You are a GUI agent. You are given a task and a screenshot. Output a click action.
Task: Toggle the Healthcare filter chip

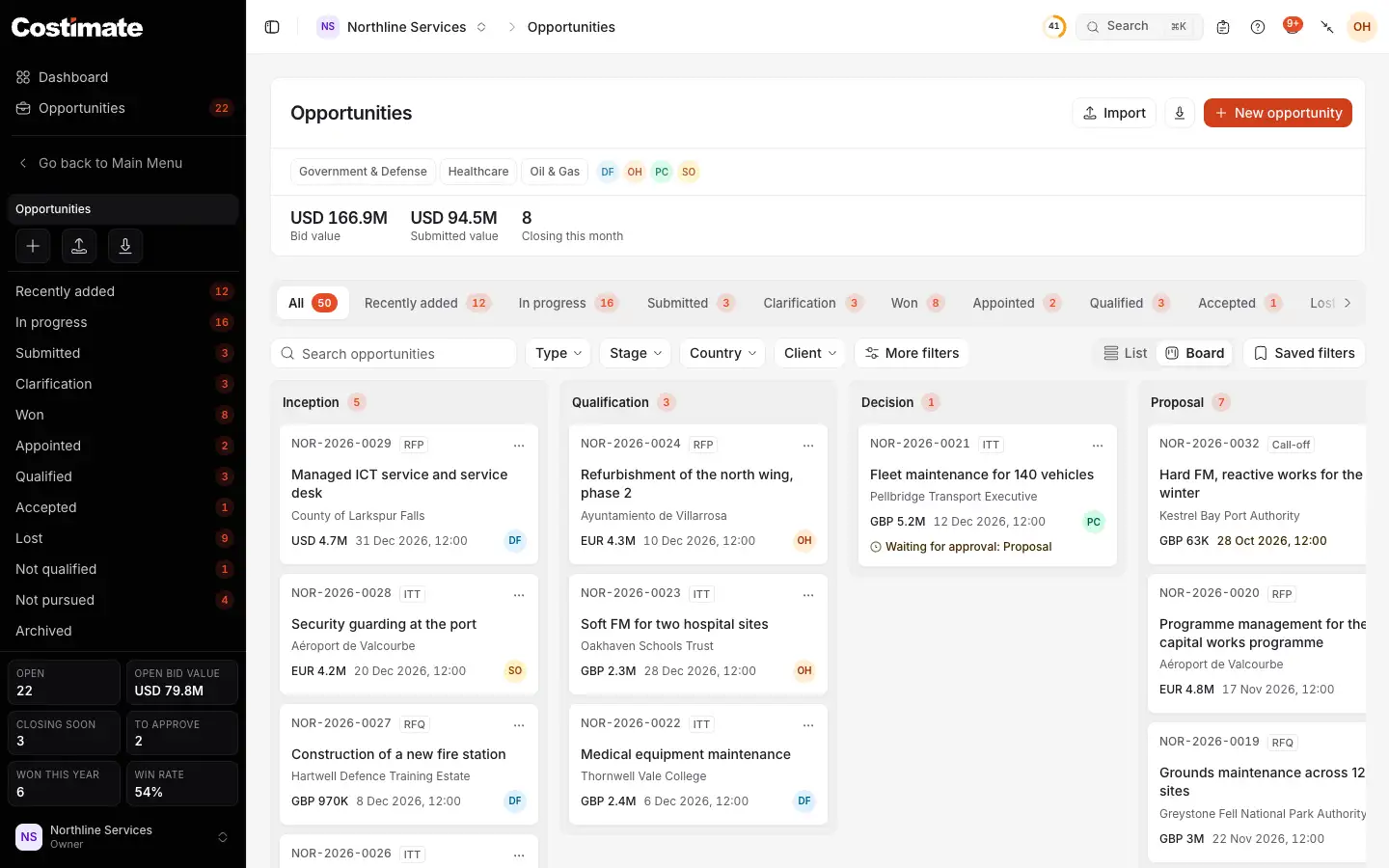click(478, 172)
